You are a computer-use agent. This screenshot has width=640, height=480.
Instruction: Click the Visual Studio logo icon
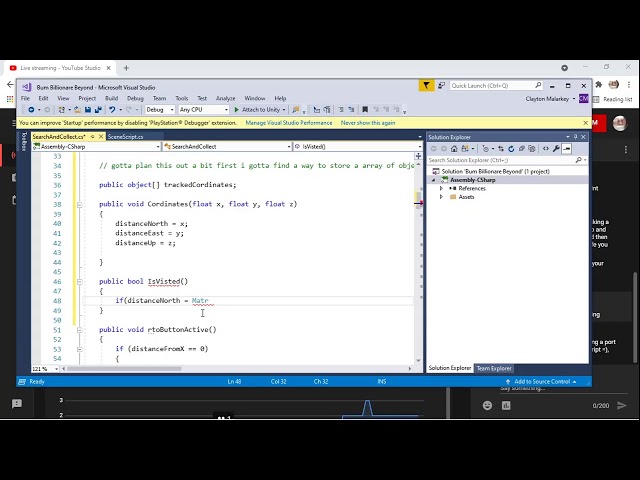click(x=27, y=87)
